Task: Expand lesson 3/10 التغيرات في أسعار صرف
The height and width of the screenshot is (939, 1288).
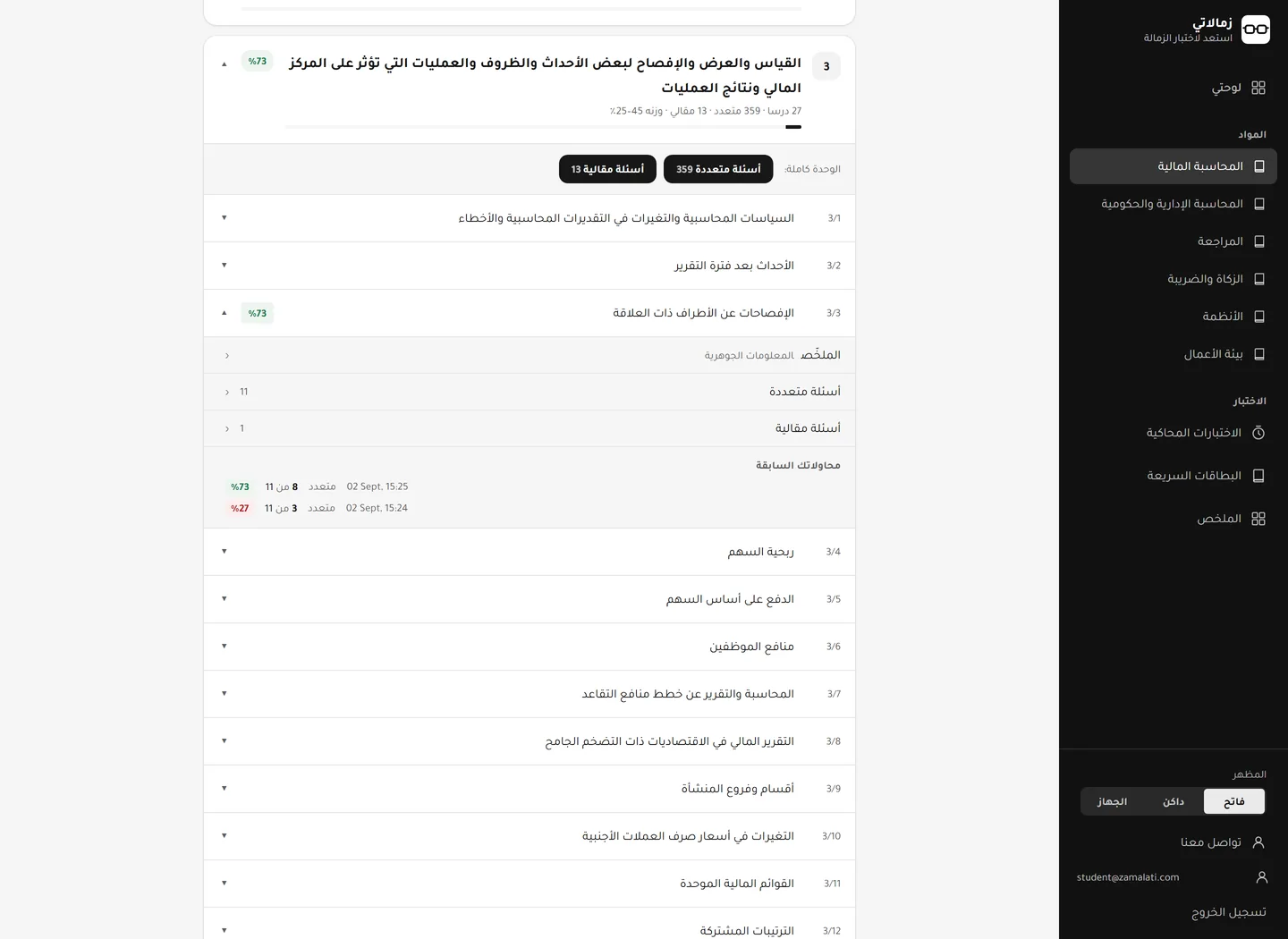Action: click(530, 836)
